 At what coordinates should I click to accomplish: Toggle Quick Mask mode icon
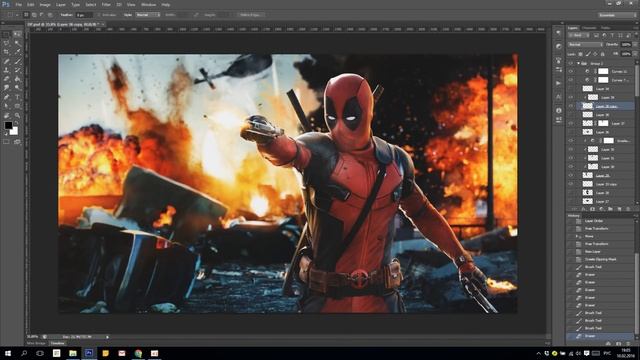tap(7, 142)
